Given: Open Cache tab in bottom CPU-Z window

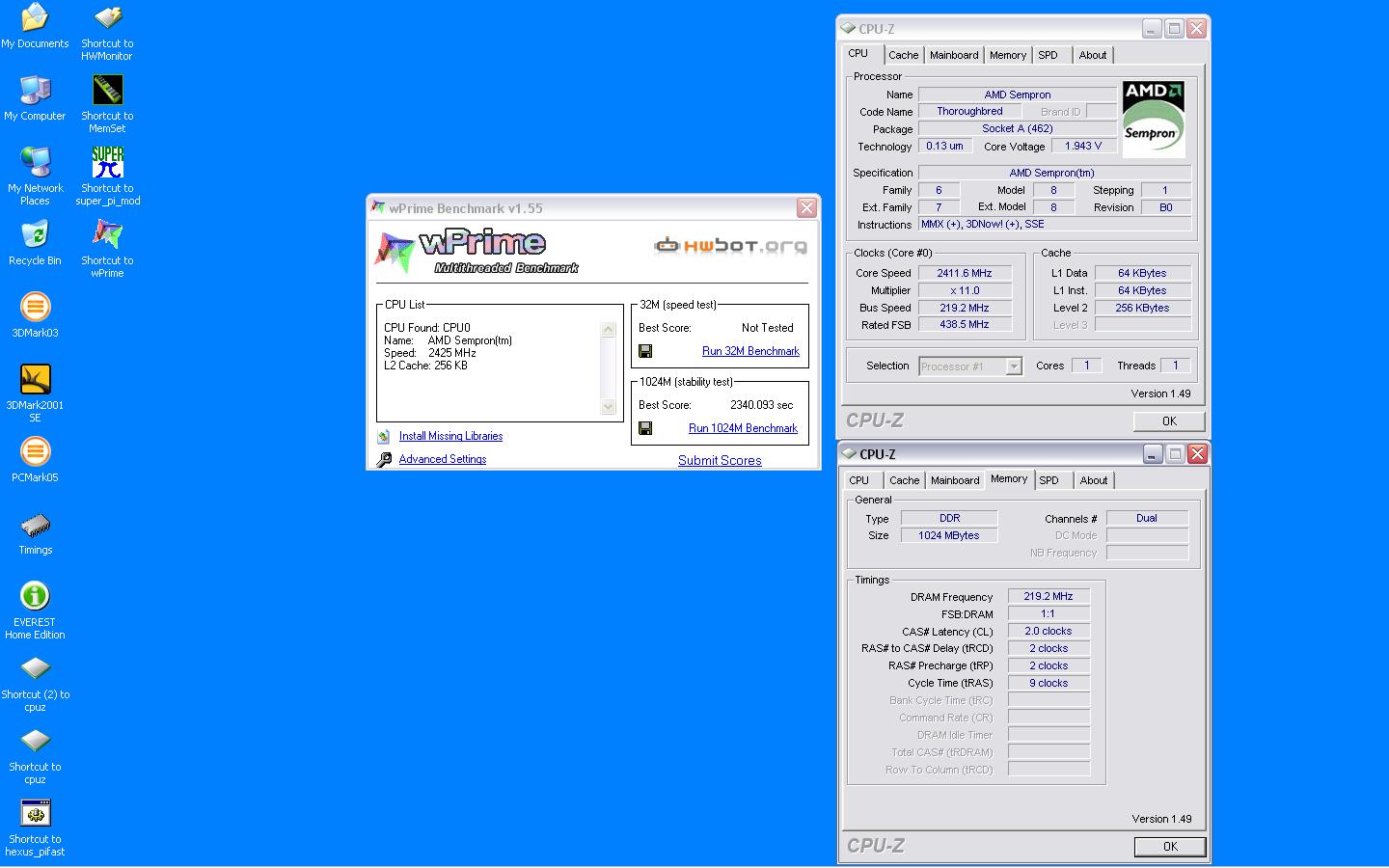Looking at the screenshot, I should (905, 480).
